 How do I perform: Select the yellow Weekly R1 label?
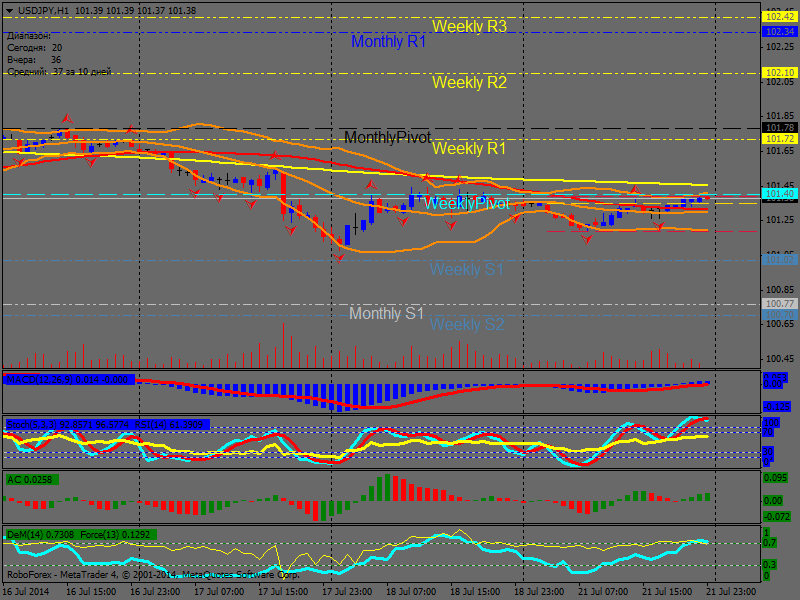coord(469,149)
